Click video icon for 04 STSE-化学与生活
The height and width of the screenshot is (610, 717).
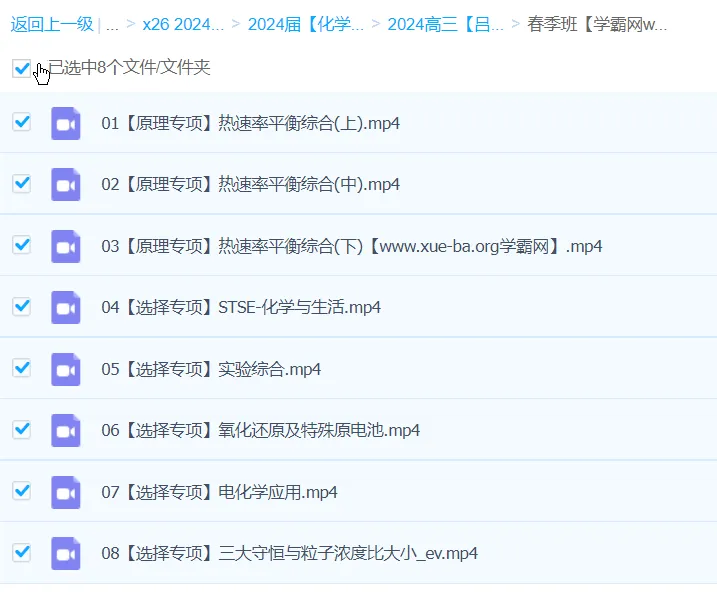point(66,307)
